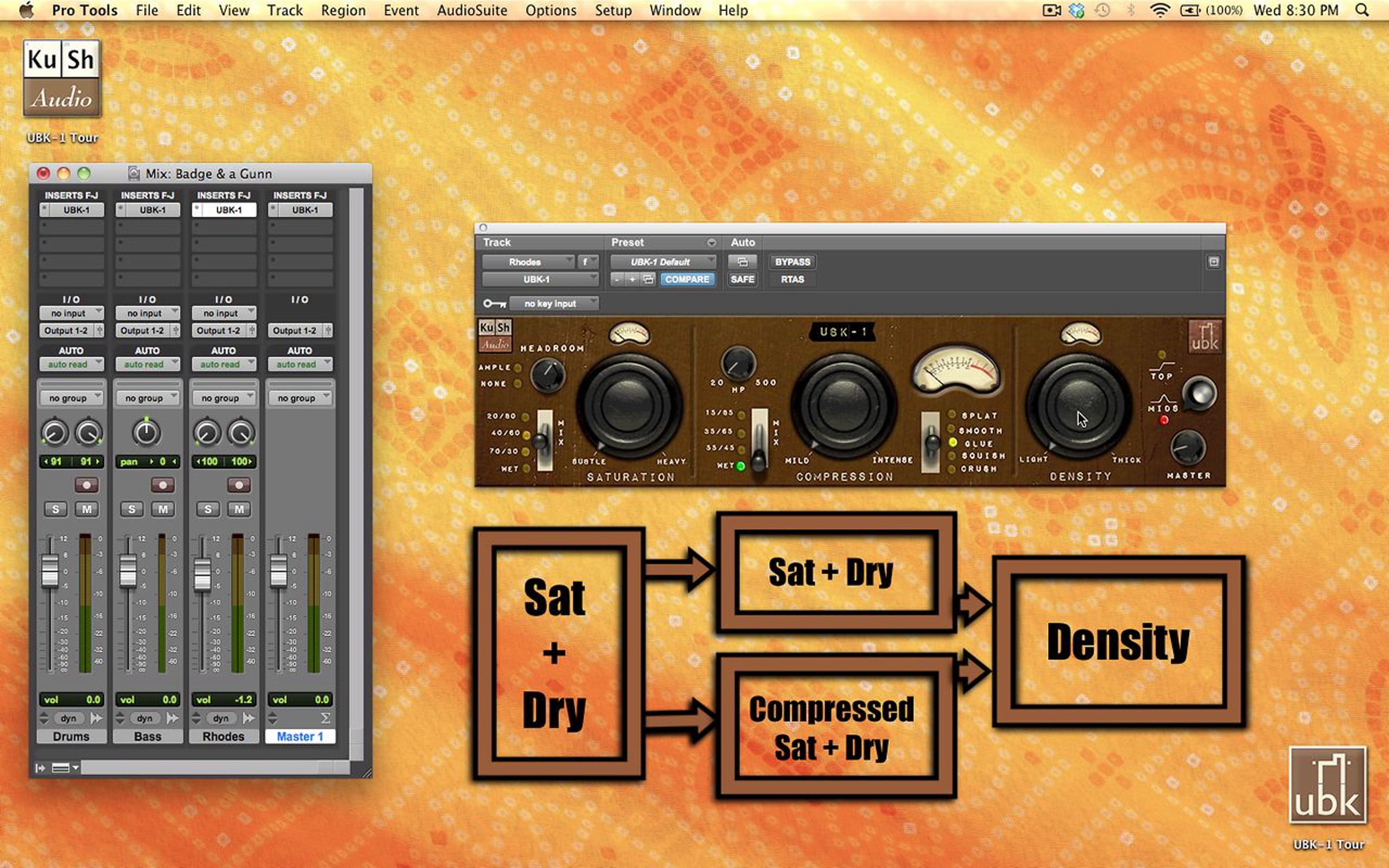1389x868 pixels.
Task: Toggle the blue COMPARE button
Action: coord(687,279)
